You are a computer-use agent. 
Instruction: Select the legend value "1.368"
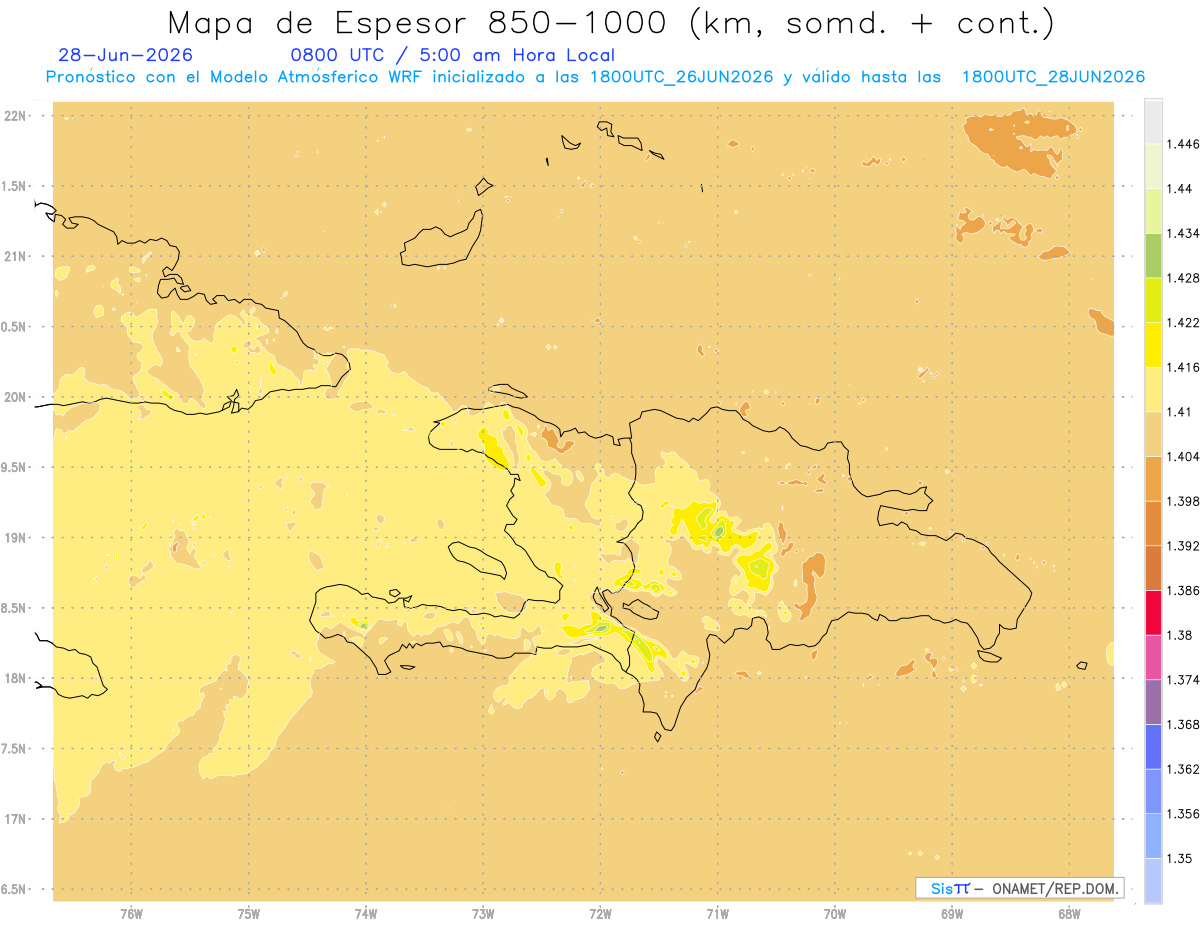(1183, 724)
